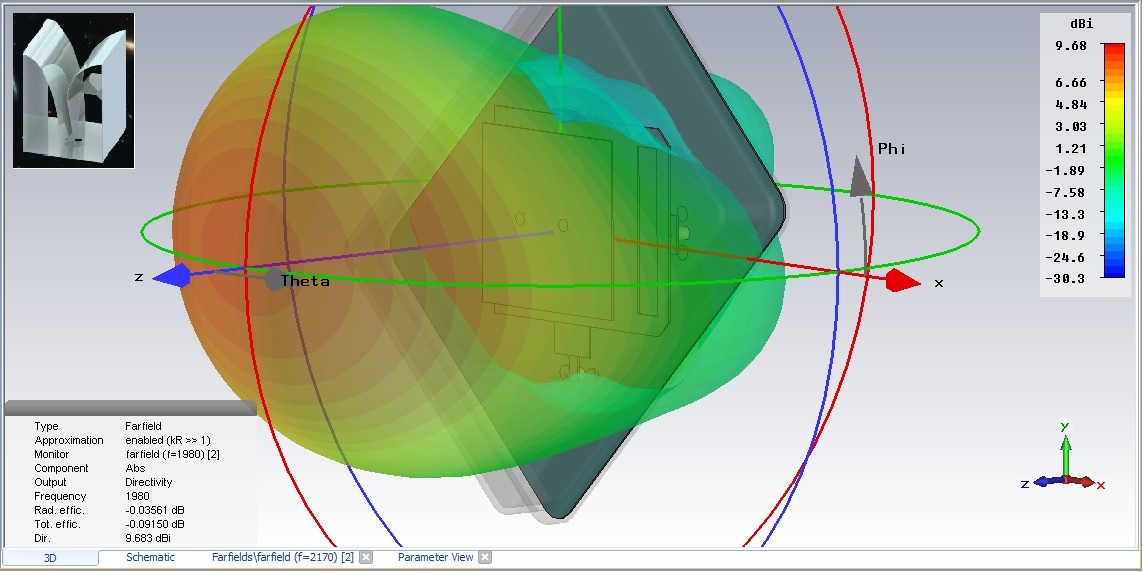The height and width of the screenshot is (572, 1143).
Task: Click the red x-axis arrowhead
Action: click(x=902, y=281)
